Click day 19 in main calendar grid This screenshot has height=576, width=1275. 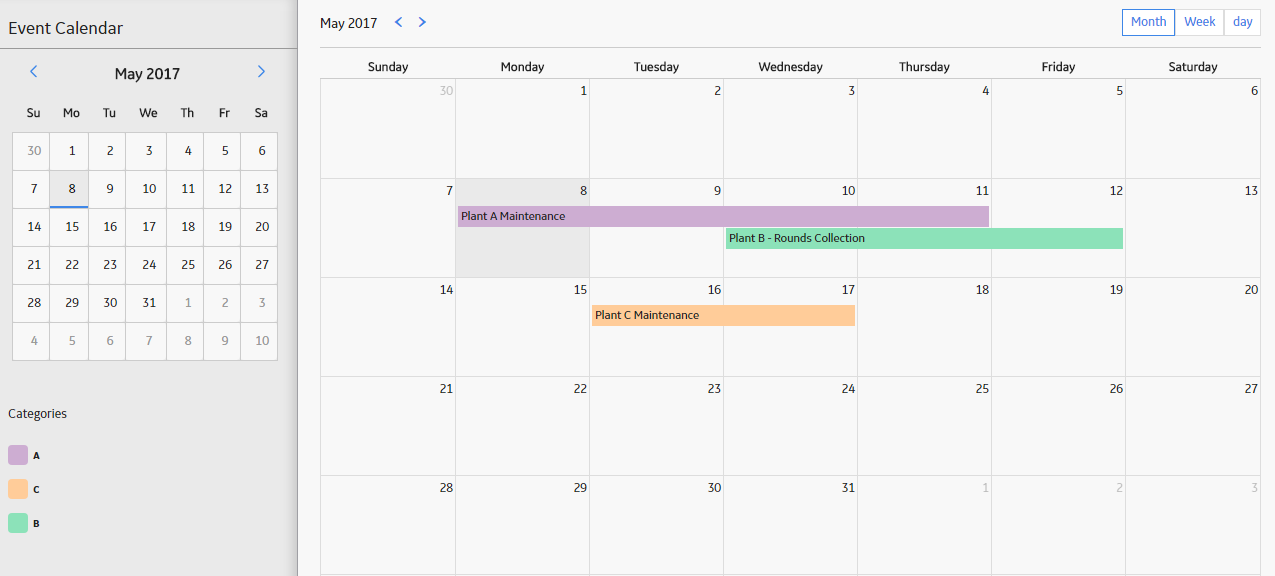click(x=1058, y=327)
